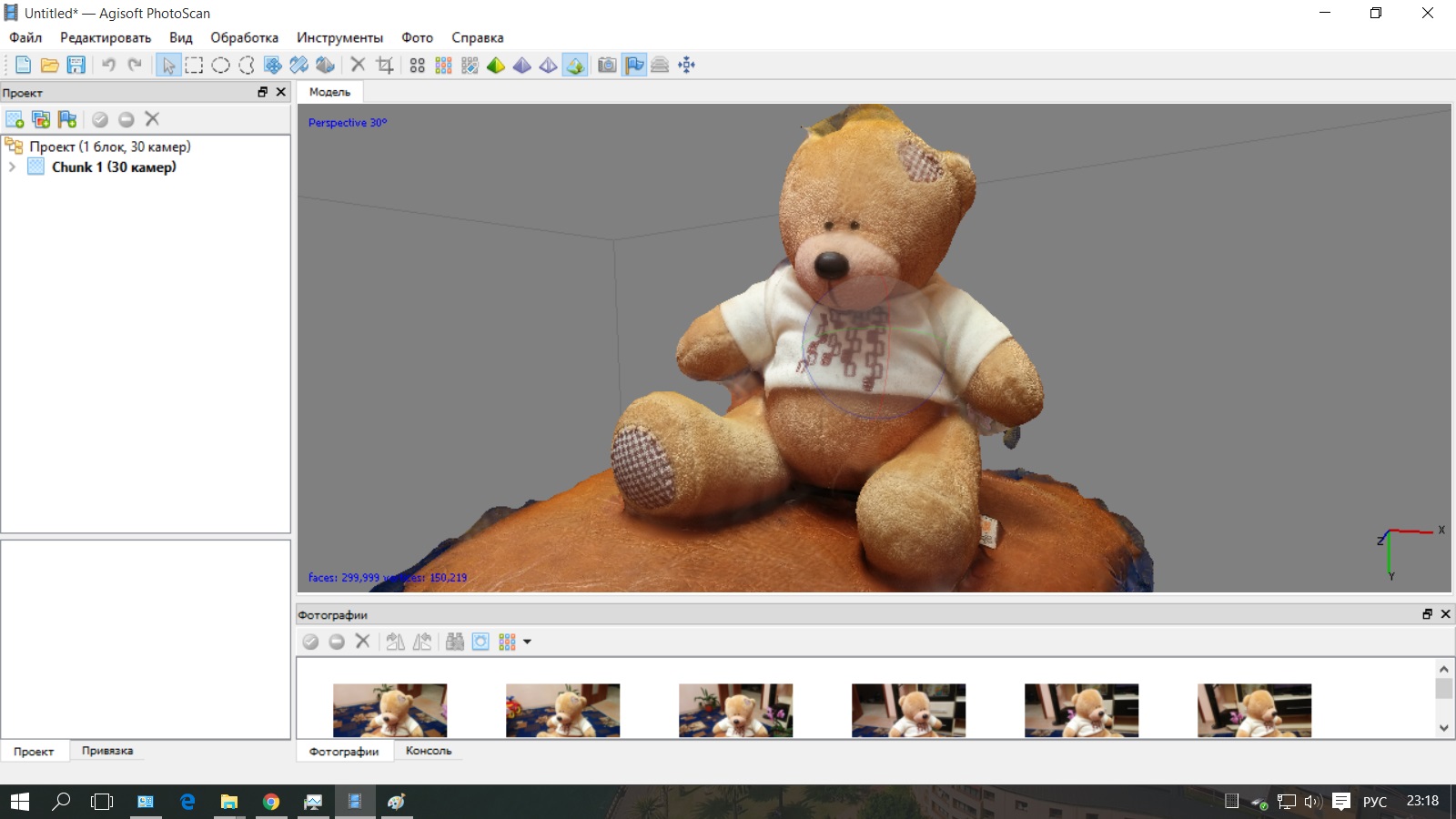This screenshot has width=1456, height=819.
Task: Remove cameras in the Photos pane toolbar
Action: [362, 642]
